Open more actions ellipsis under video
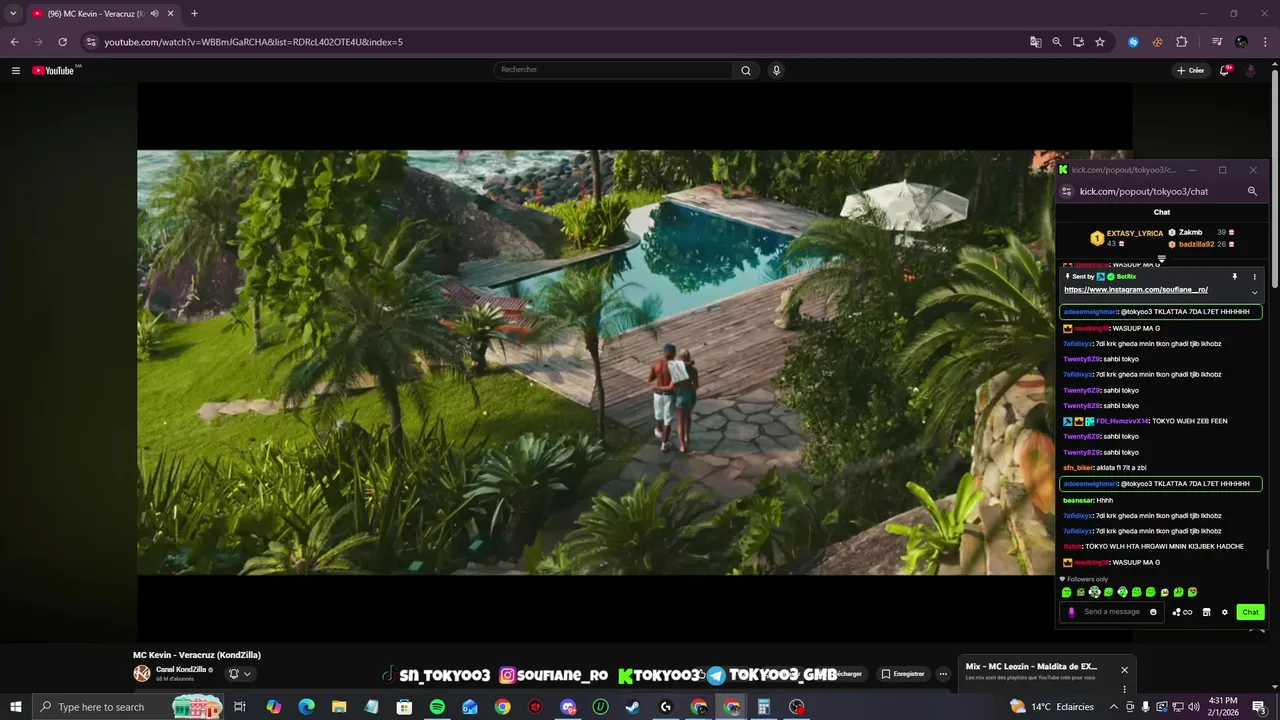 [943, 674]
